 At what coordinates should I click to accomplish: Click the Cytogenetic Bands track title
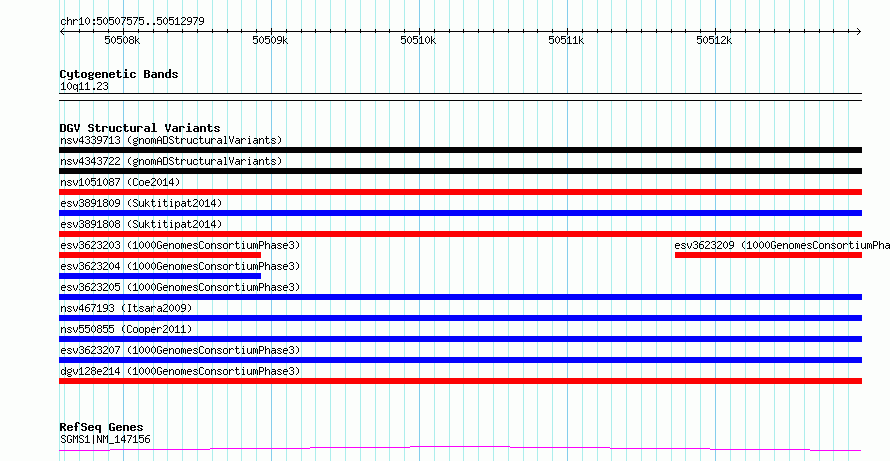point(119,74)
